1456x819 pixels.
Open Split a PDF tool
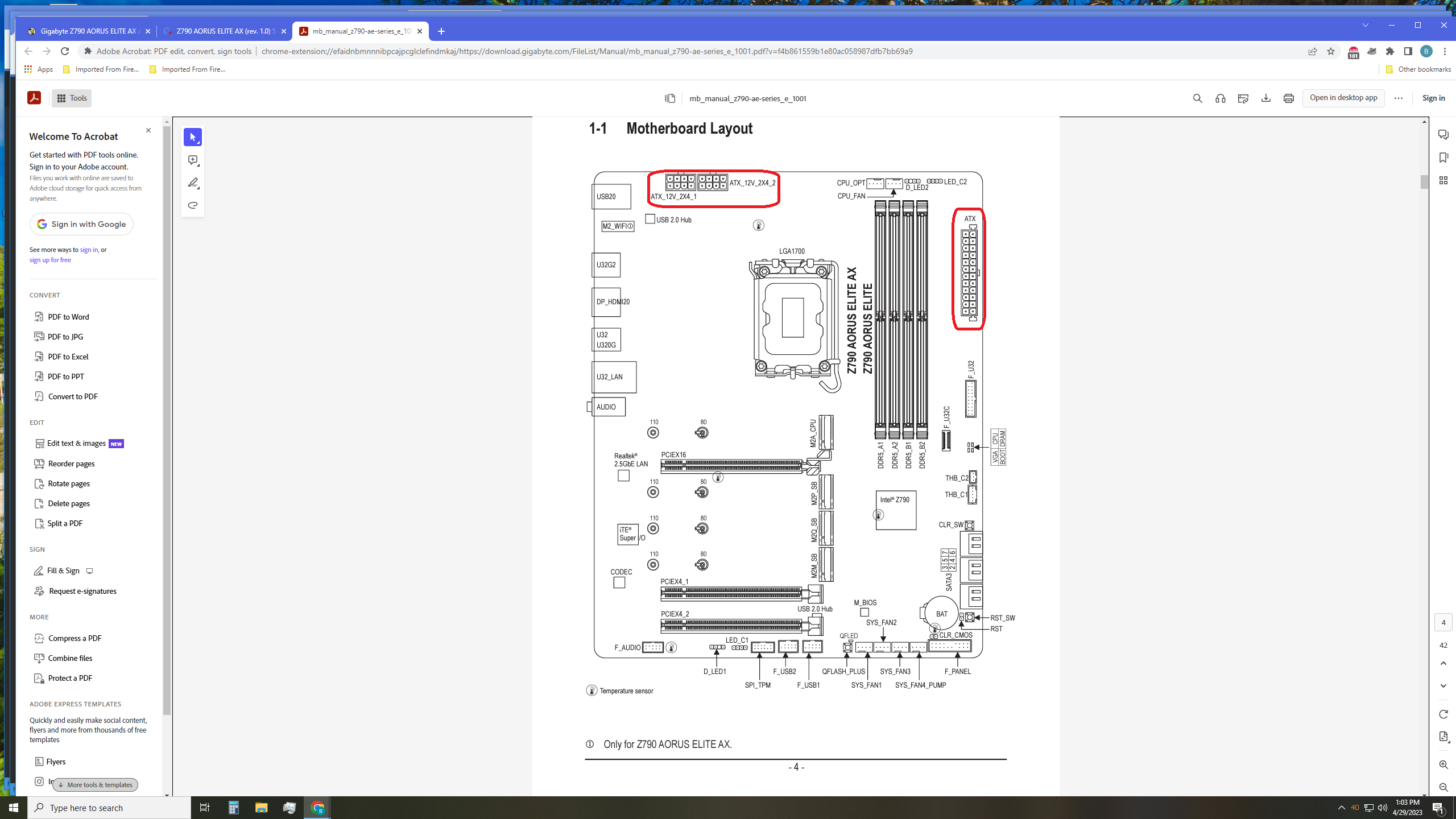[58, 523]
